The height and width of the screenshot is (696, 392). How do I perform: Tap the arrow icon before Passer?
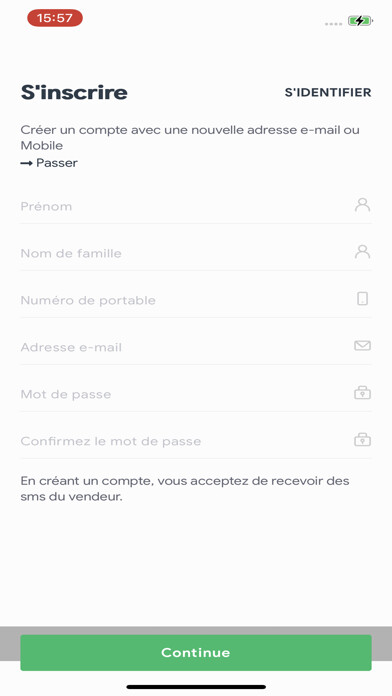pos(26,163)
